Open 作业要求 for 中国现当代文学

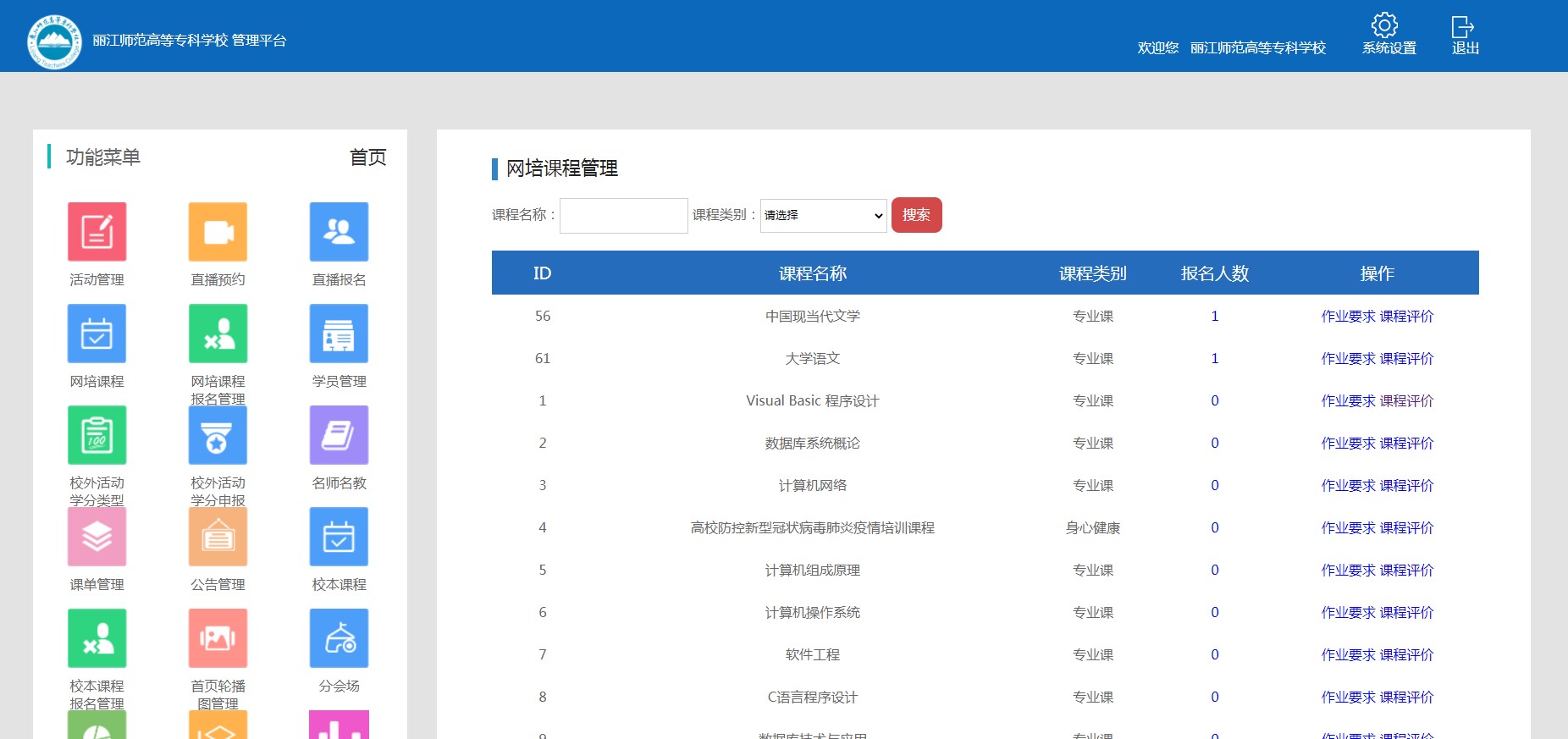pyautogui.click(x=1348, y=317)
